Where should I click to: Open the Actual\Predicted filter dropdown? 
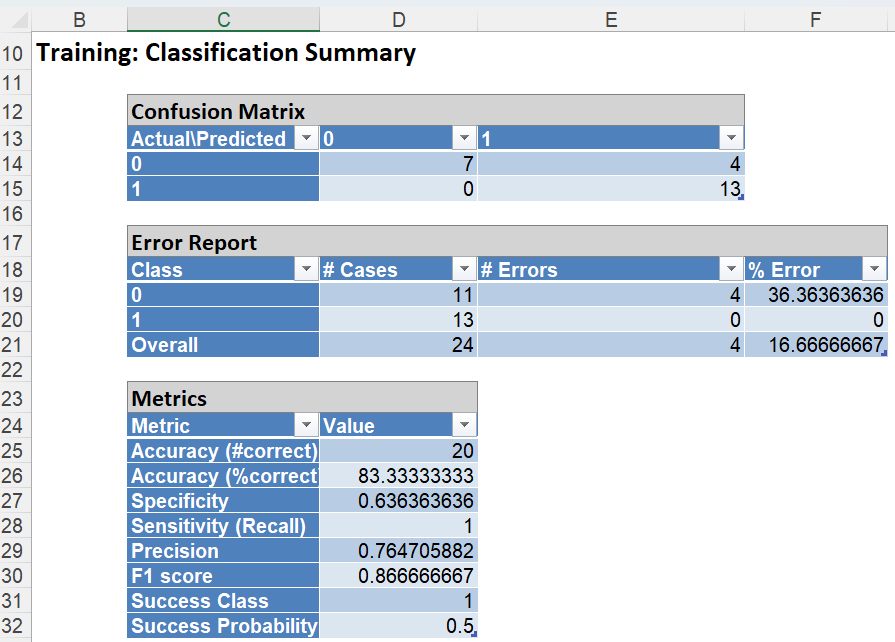[306, 139]
